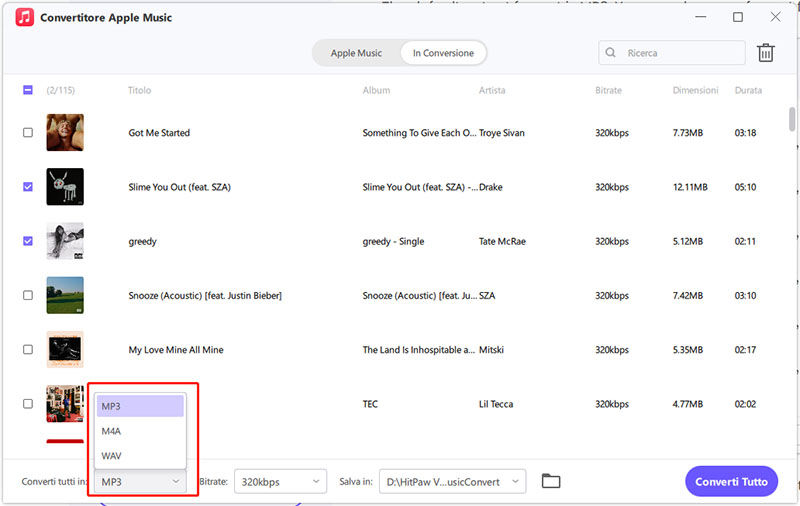Click the Album column header

pyautogui.click(x=376, y=90)
